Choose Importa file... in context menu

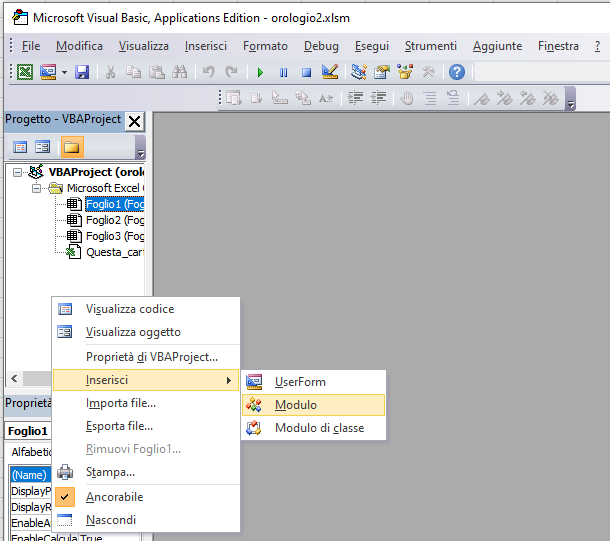point(146,403)
